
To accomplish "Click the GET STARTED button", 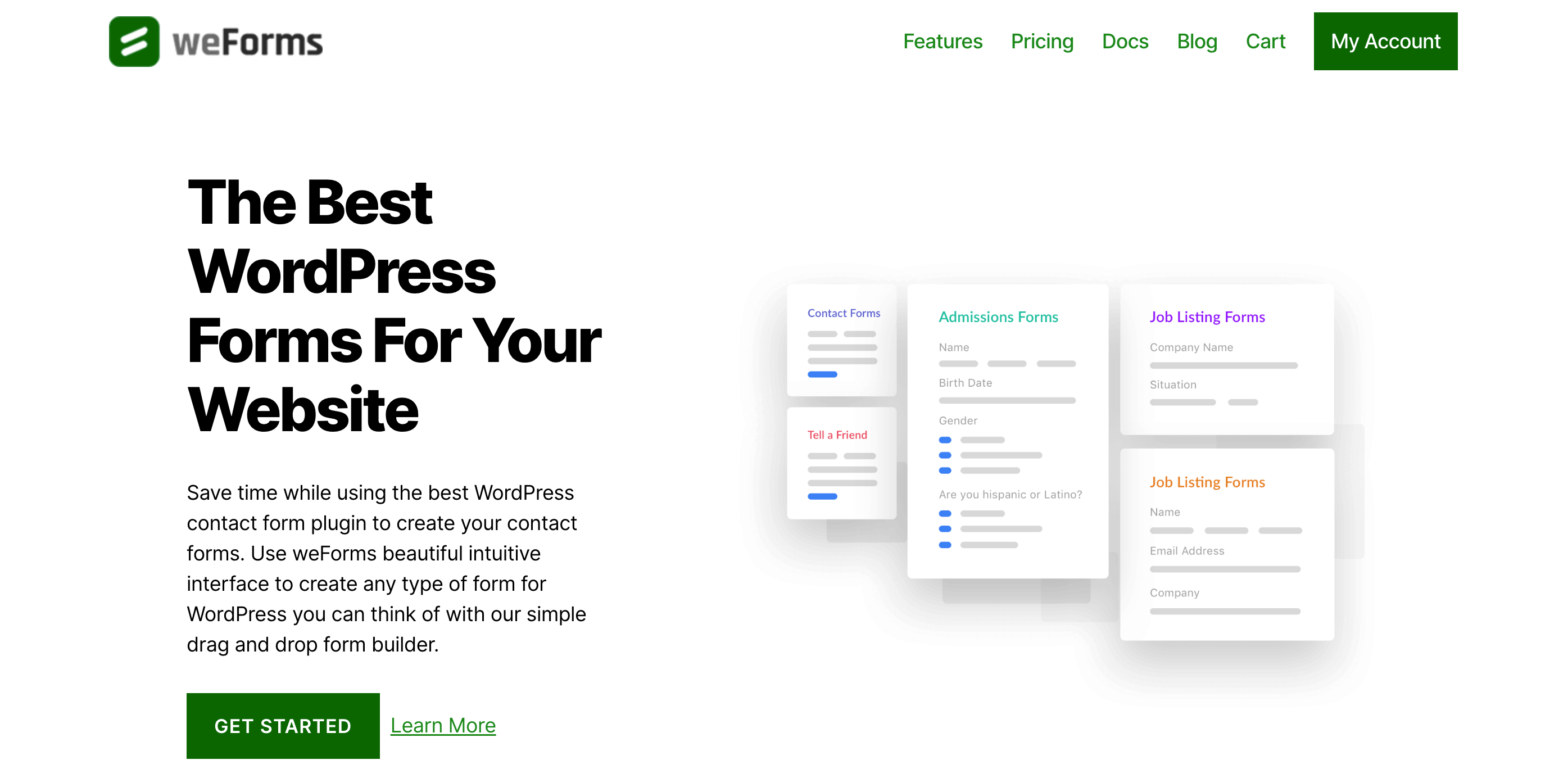I will pos(283,726).
